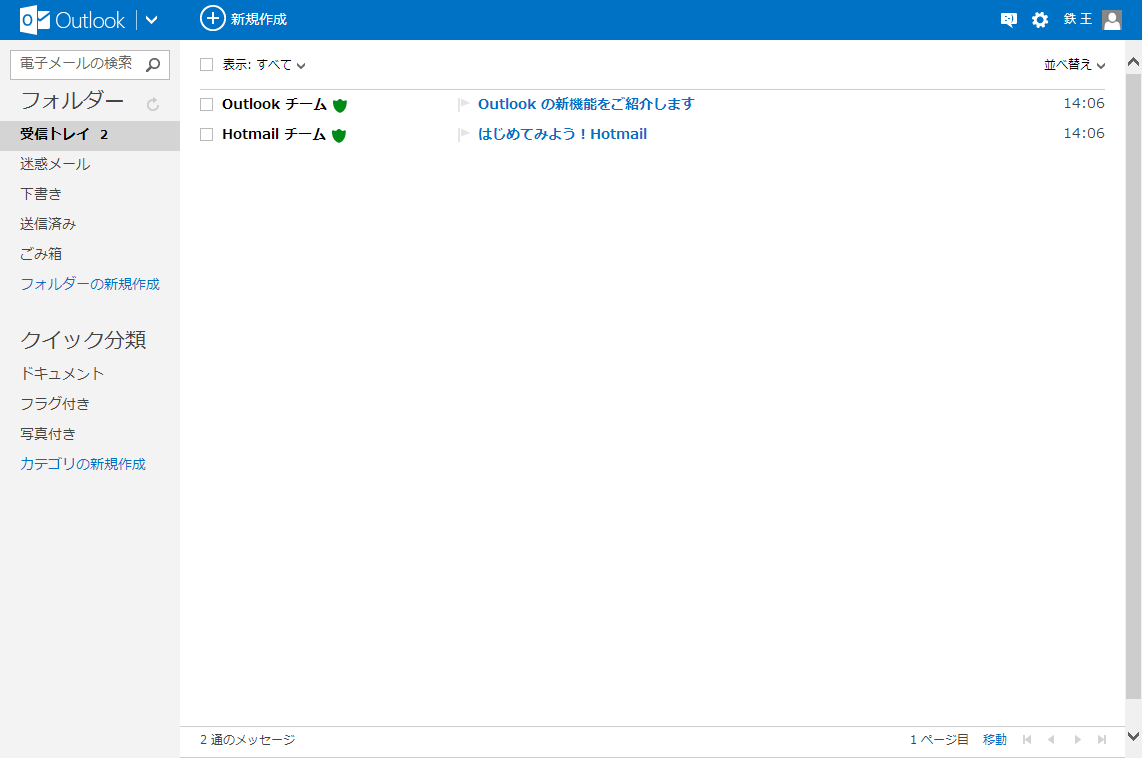Image resolution: width=1142 pixels, height=758 pixels.
Task: Click the フォルダー heading
Action: tap(72, 100)
